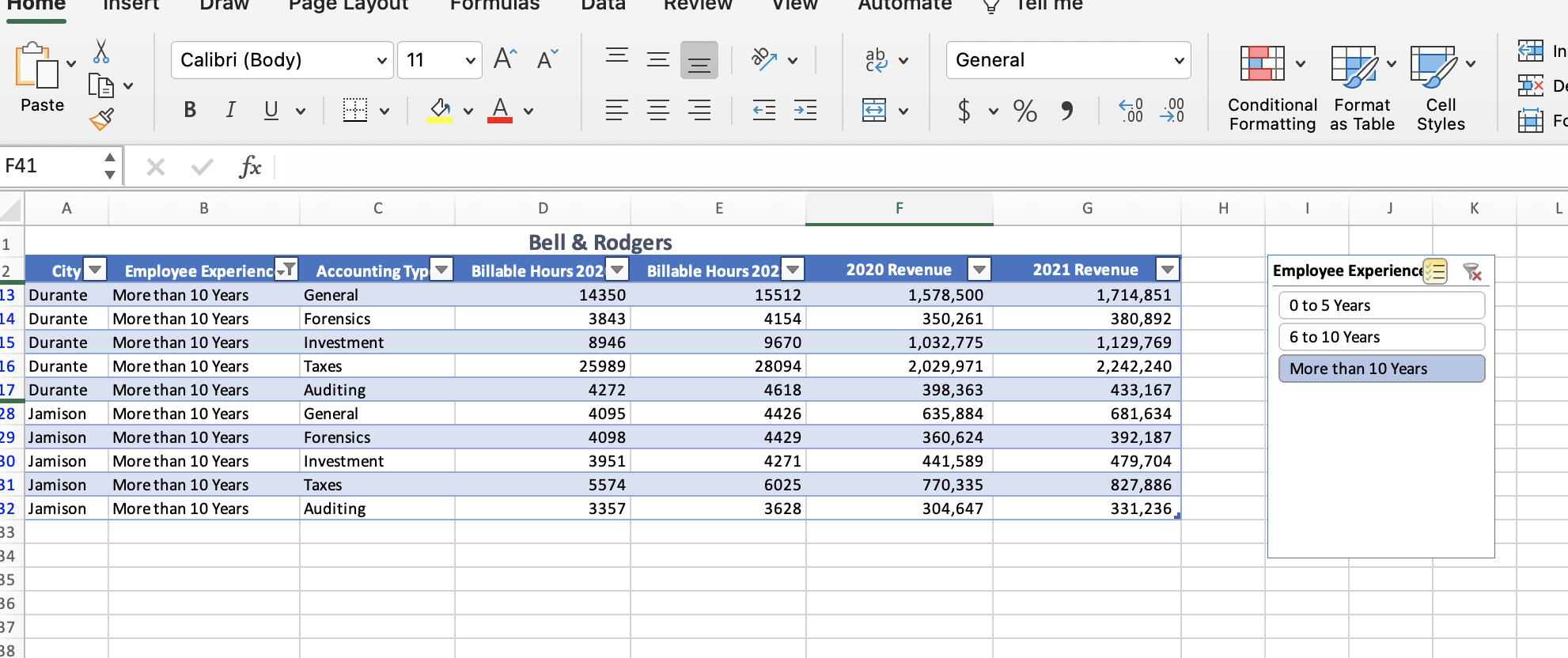This screenshot has height=658, width=1568.
Task: Open the Page Layout ribbon tab
Action: click(x=348, y=5)
